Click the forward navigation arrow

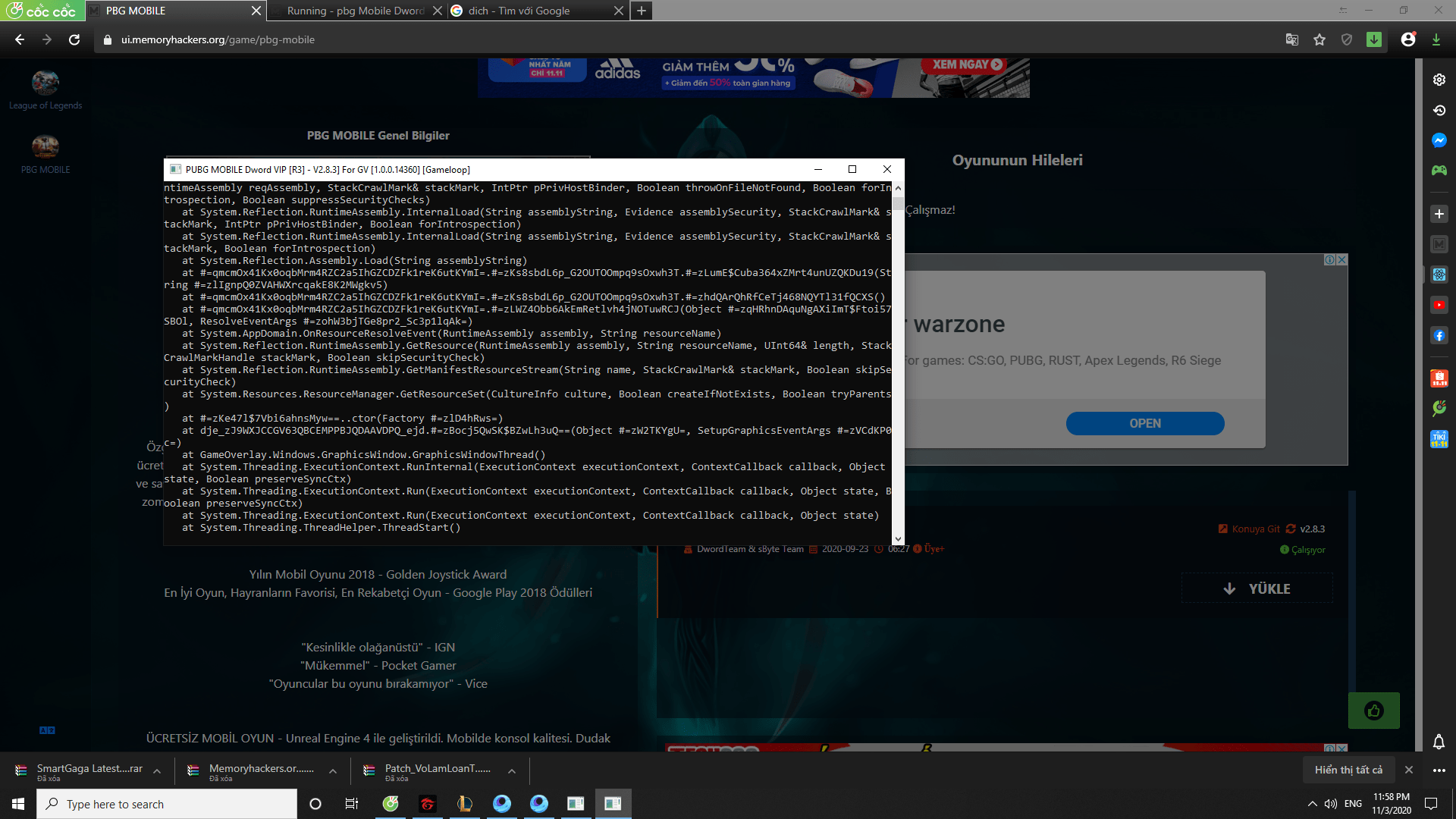click(47, 39)
